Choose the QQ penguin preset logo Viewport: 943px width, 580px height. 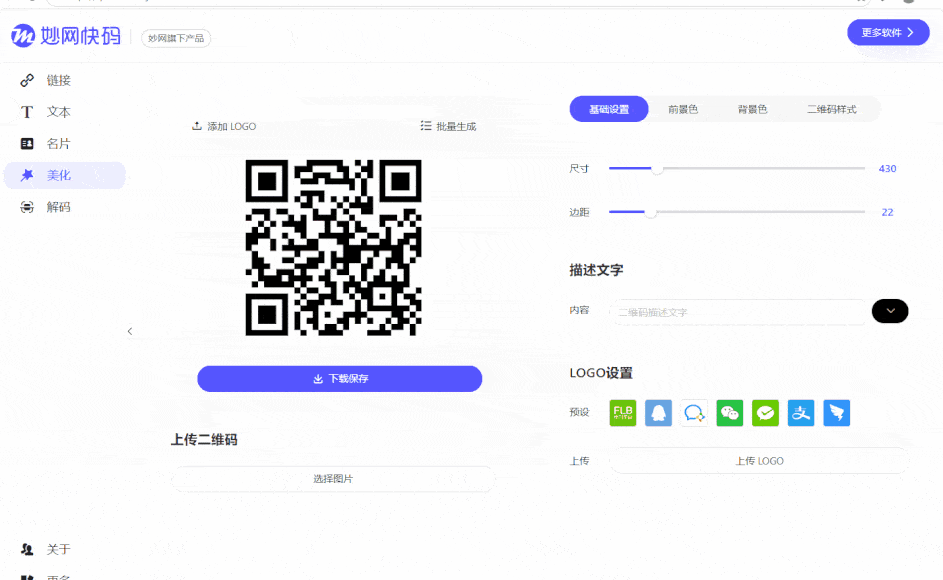point(658,413)
